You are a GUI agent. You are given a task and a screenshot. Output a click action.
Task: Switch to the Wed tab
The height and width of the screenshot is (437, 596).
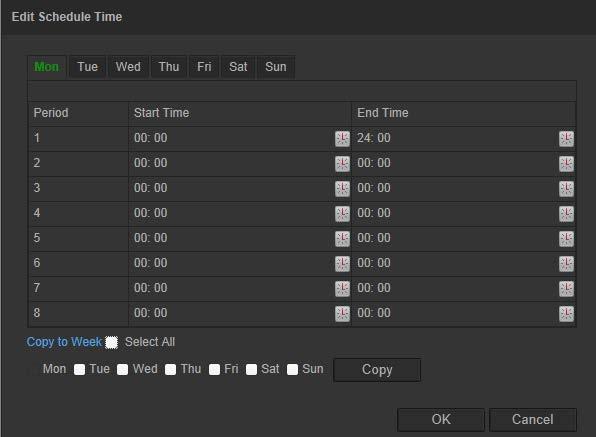coord(128,67)
